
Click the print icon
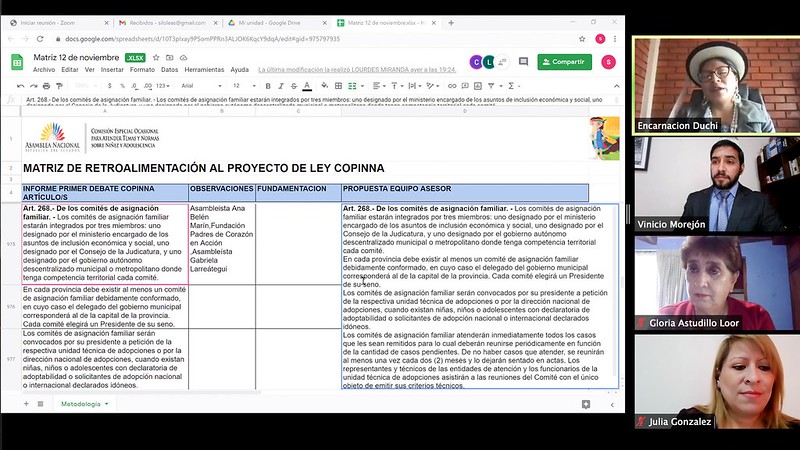[x=46, y=86]
